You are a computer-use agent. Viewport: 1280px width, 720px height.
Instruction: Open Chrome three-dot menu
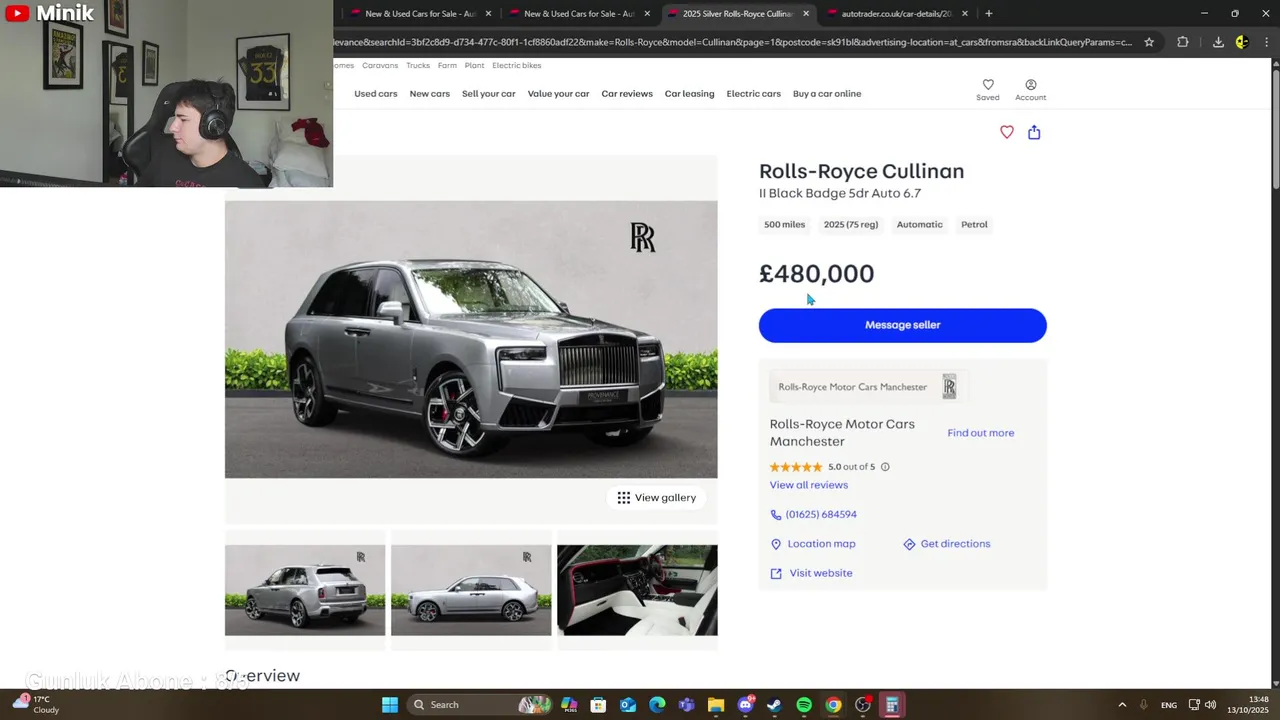1267,42
